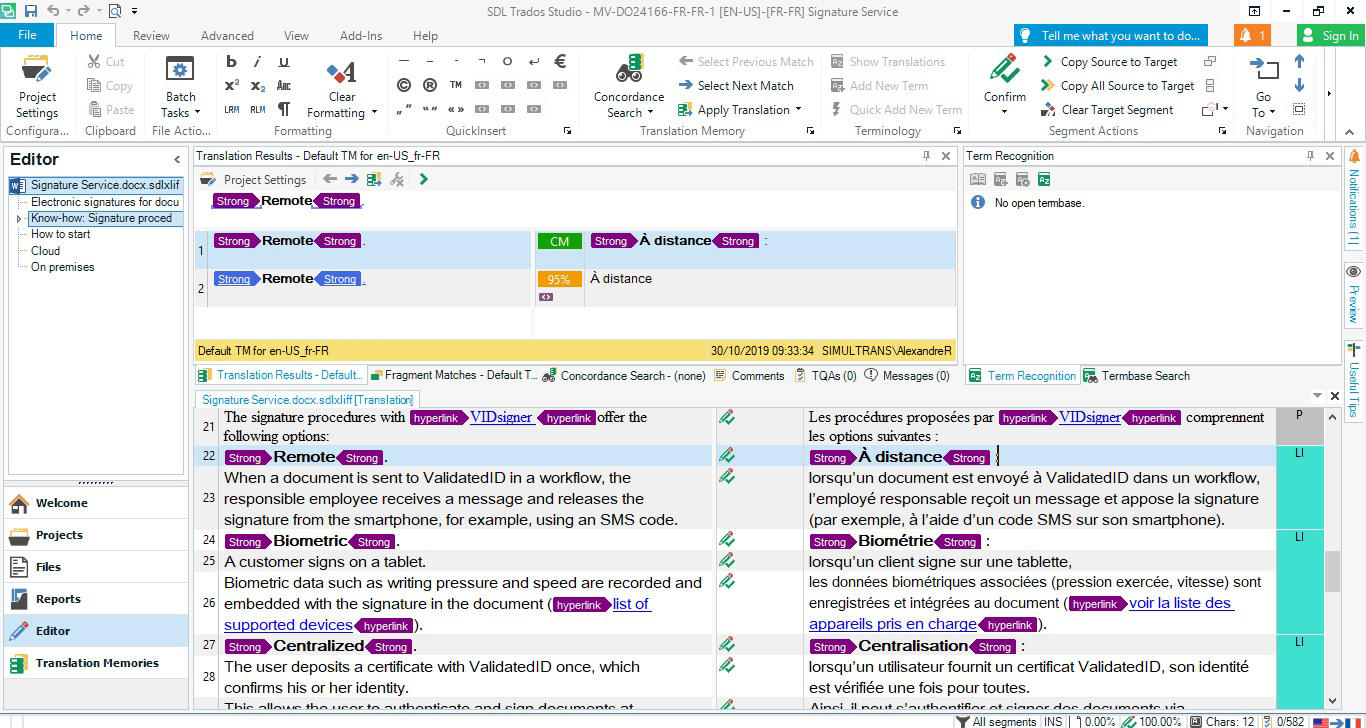1366x728 pixels.
Task: Open the Add-Ins ribbon tab
Action: [361, 35]
